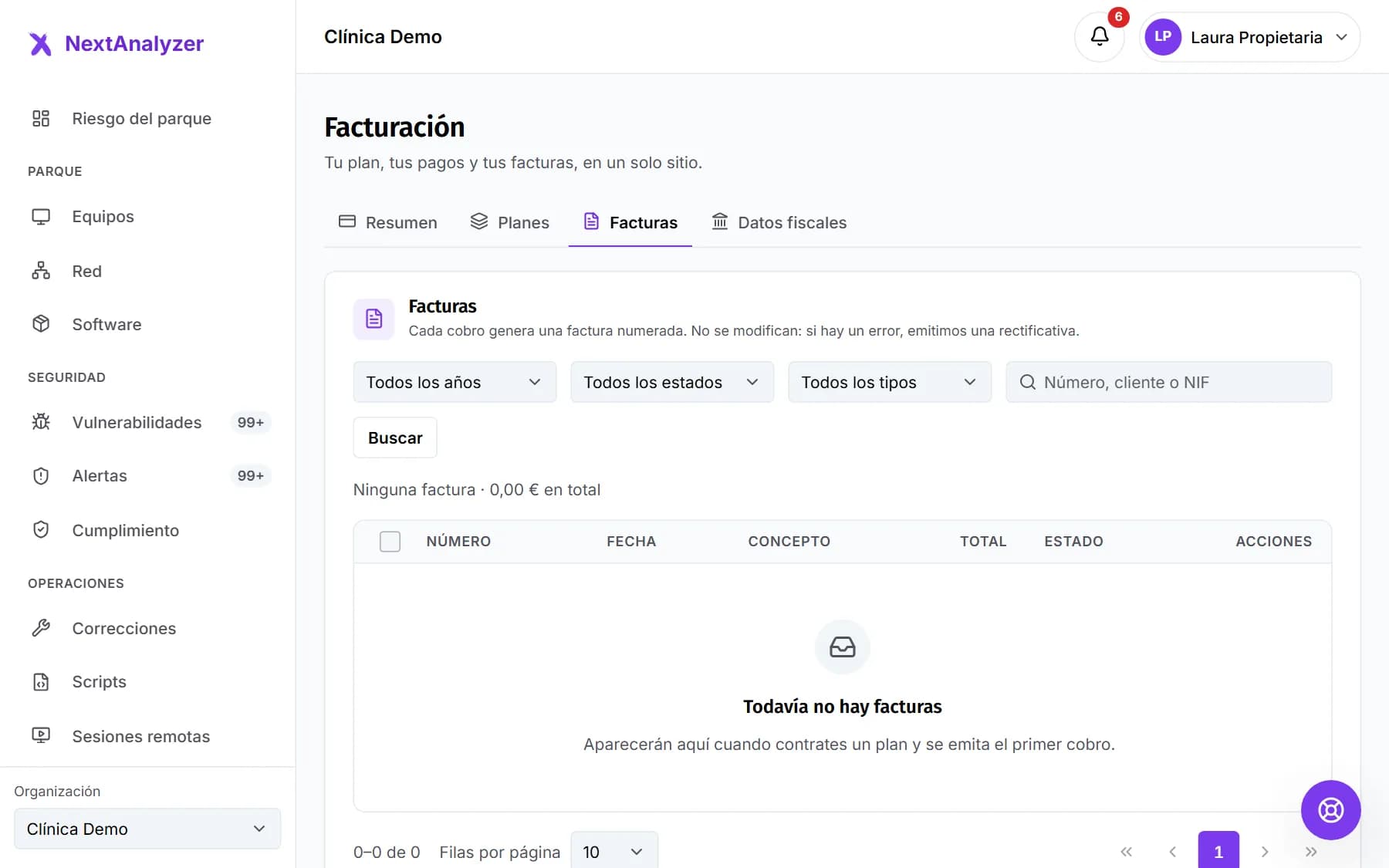The width and height of the screenshot is (1389, 868).
Task: Click the Correcciones wrench icon
Action: tap(41, 628)
